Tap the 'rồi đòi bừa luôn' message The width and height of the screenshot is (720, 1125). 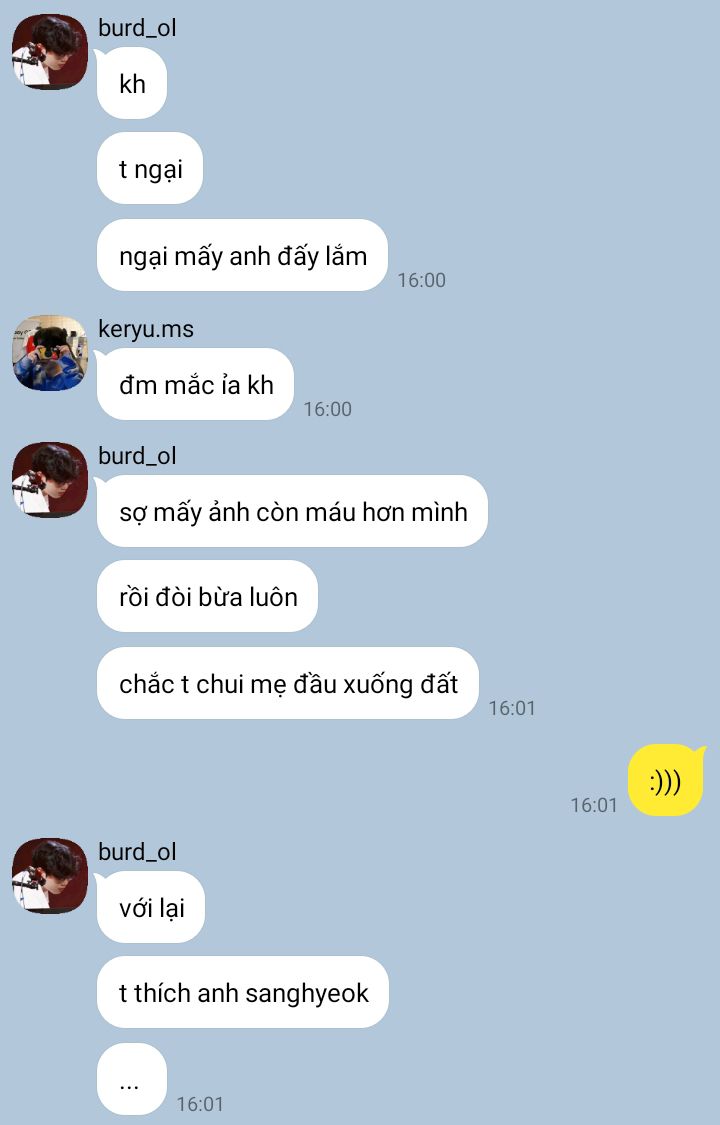point(207,596)
